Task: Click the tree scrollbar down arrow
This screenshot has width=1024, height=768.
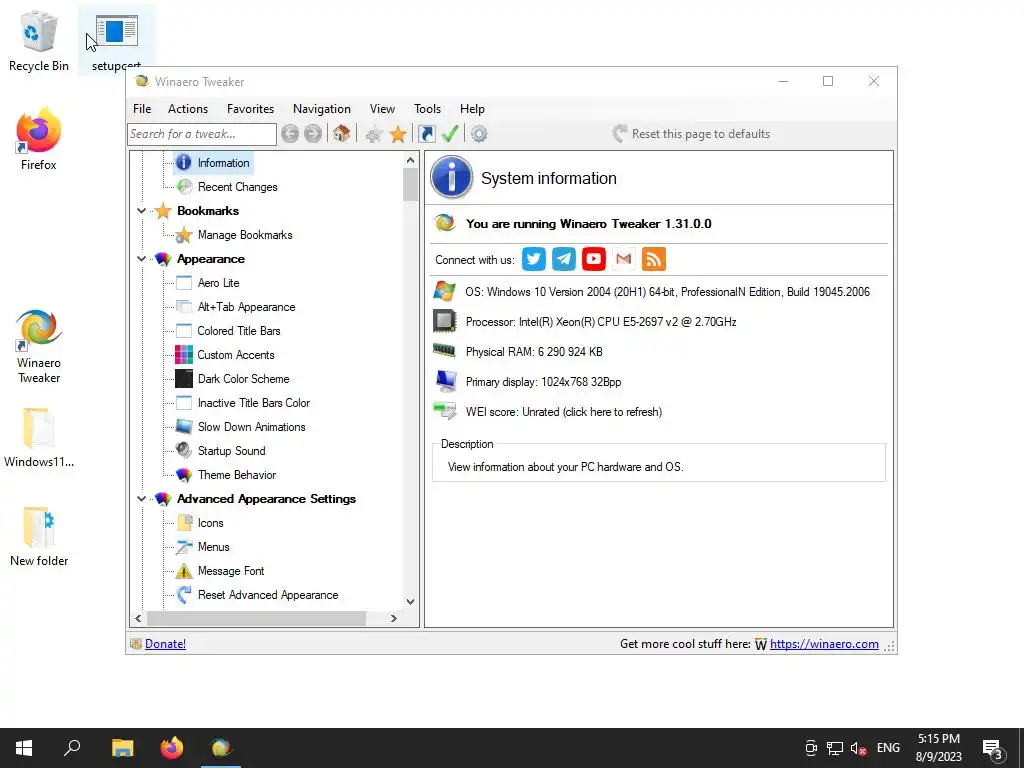Action: pos(410,601)
